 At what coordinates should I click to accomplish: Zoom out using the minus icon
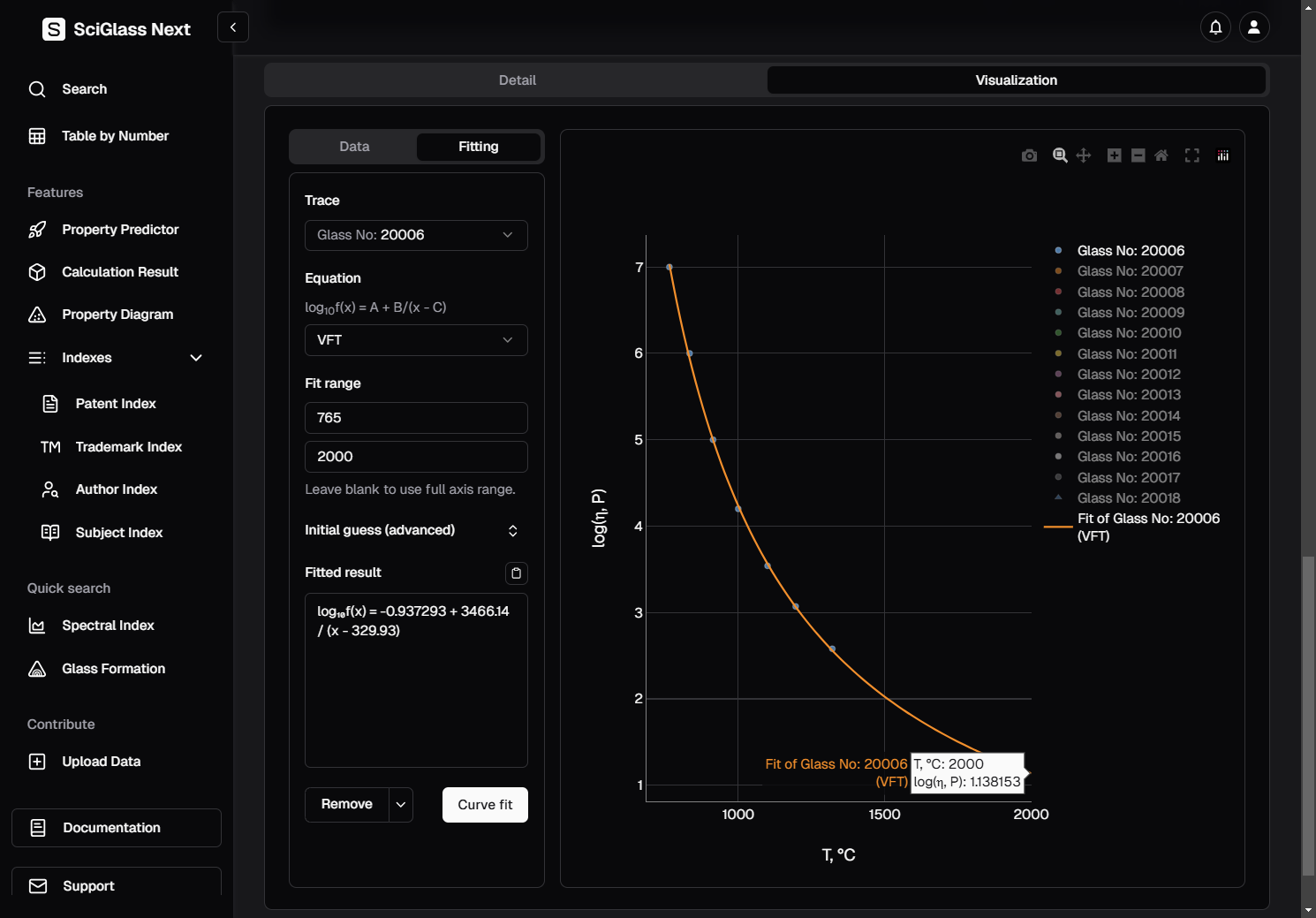click(1138, 156)
